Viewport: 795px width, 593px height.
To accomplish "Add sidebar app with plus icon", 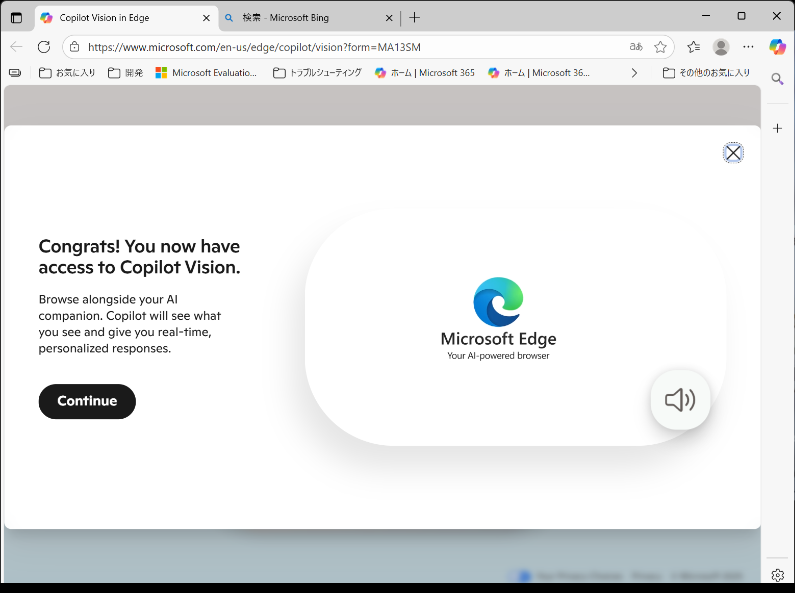I will pos(777,128).
